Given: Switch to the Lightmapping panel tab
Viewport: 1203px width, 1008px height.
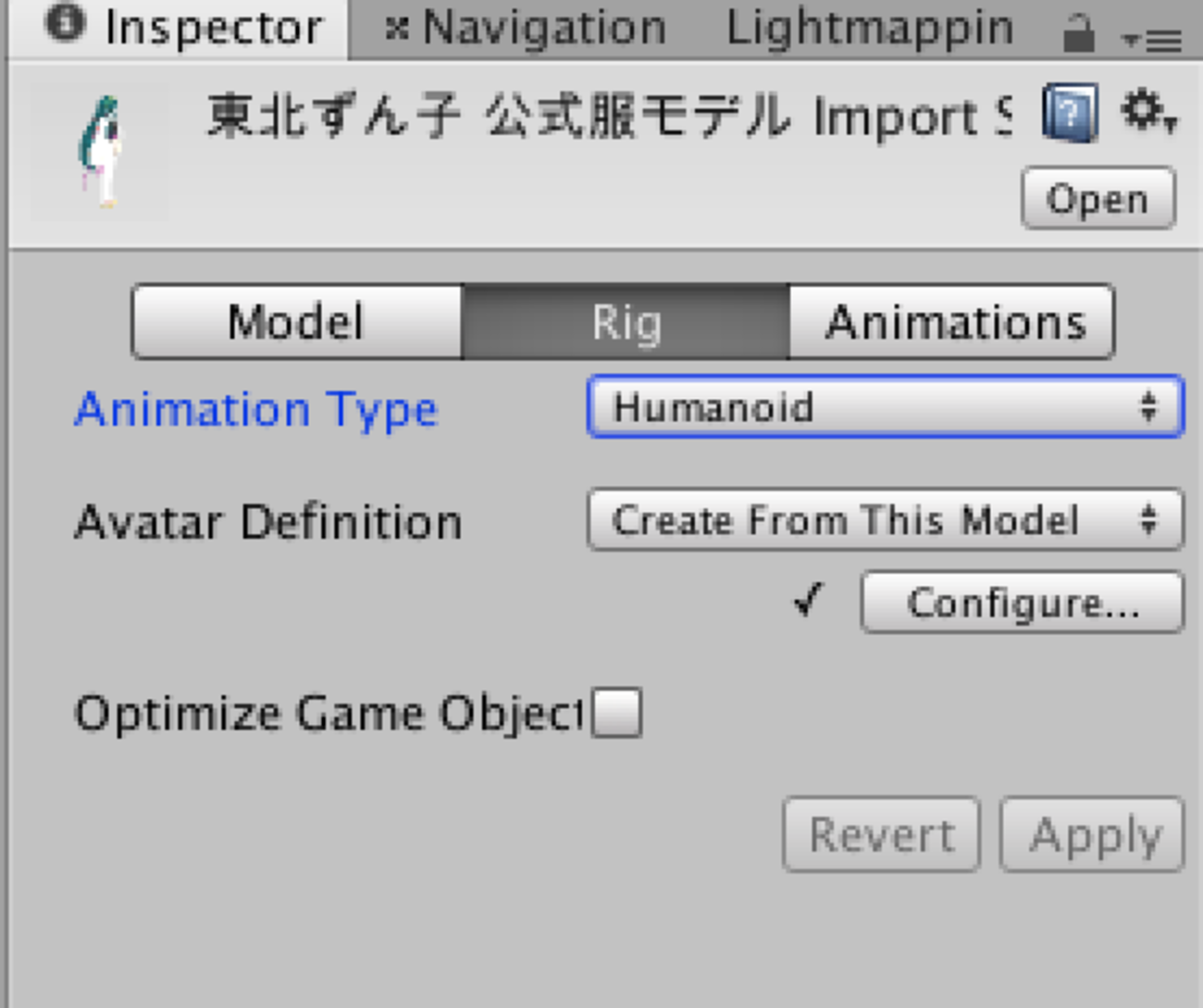Looking at the screenshot, I should point(869,29).
